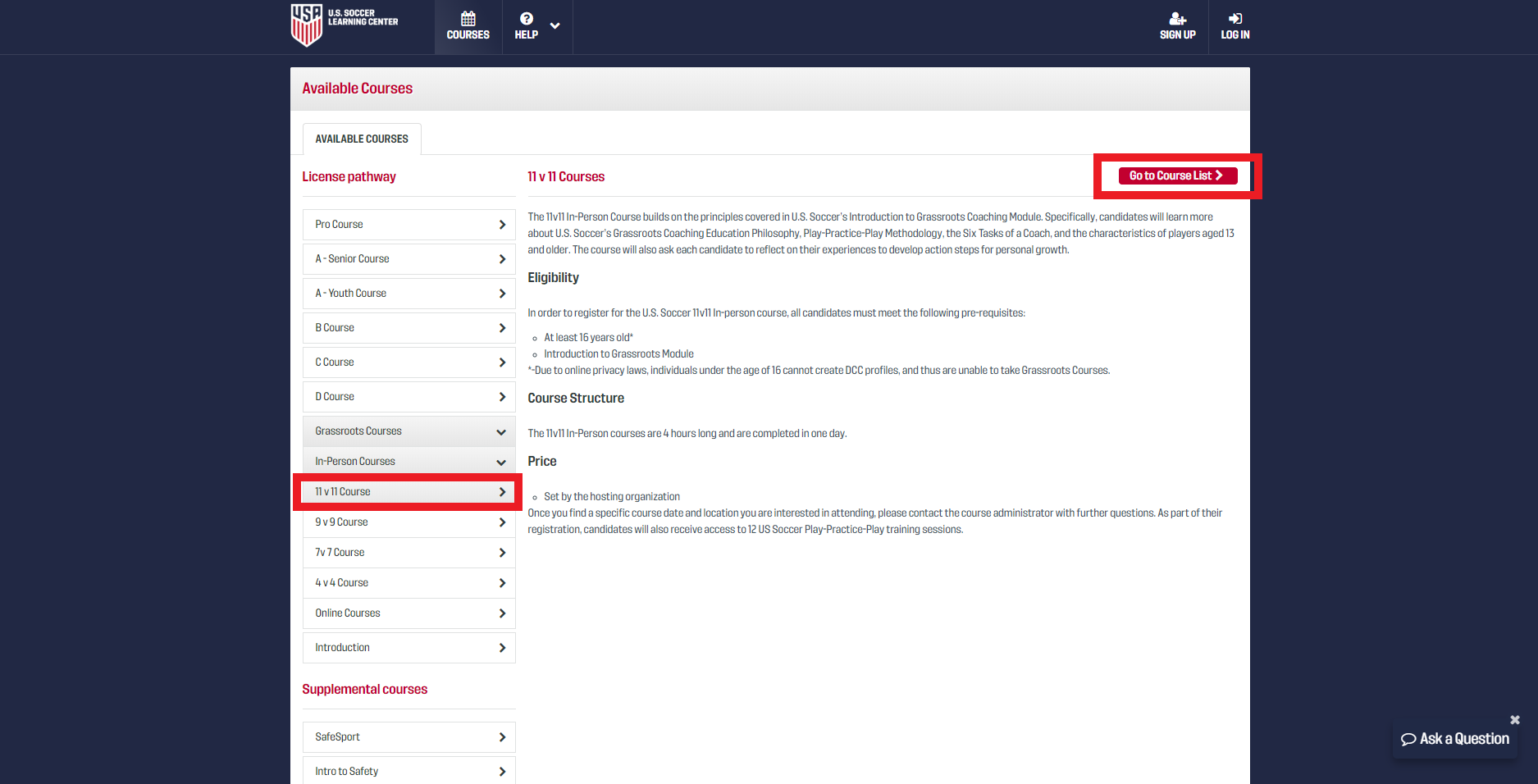The width and height of the screenshot is (1538, 784).
Task: Click chevron beside SafeSport
Action: (502, 737)
